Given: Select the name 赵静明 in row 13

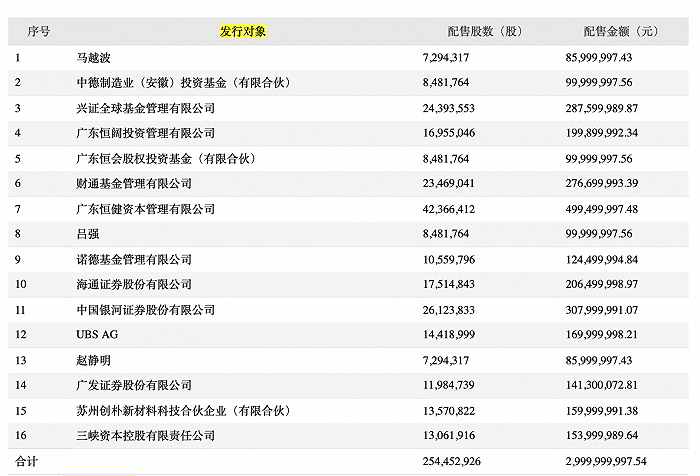Looking at the screenshot, I should 93,360.
